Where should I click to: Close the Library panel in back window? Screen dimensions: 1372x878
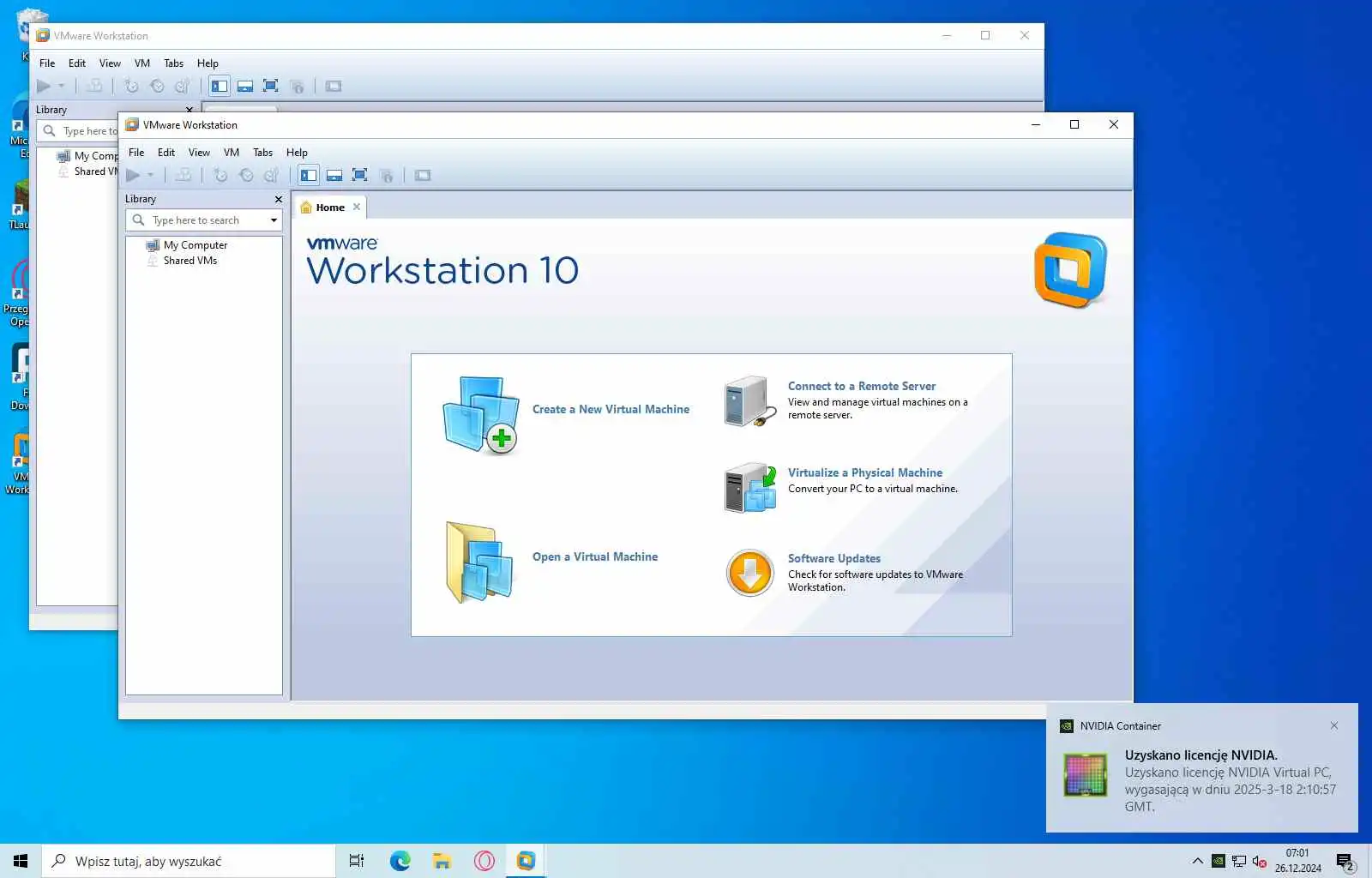point(190,110)
